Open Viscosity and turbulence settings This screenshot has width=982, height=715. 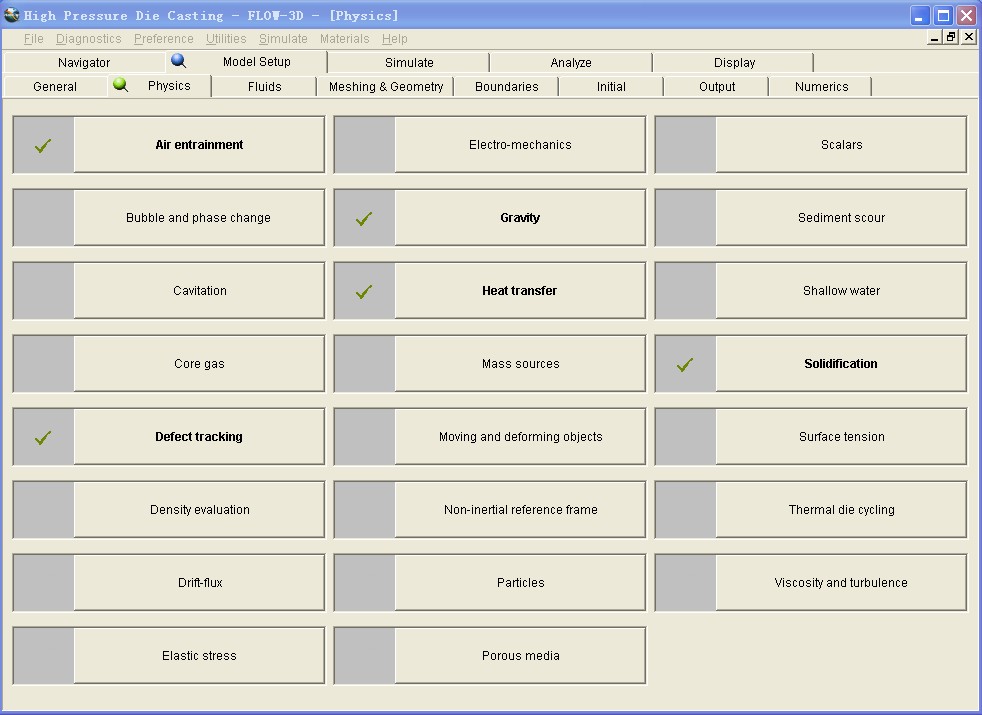click(x=840, y=583)
